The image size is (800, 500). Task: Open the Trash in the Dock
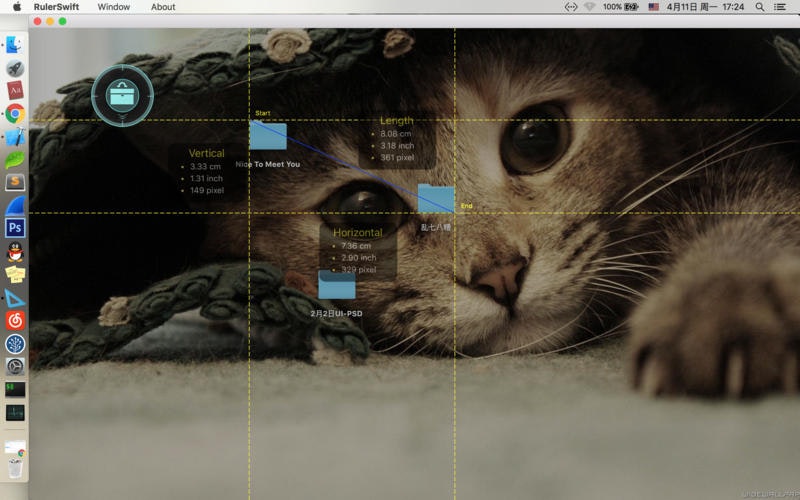point(15,468)
